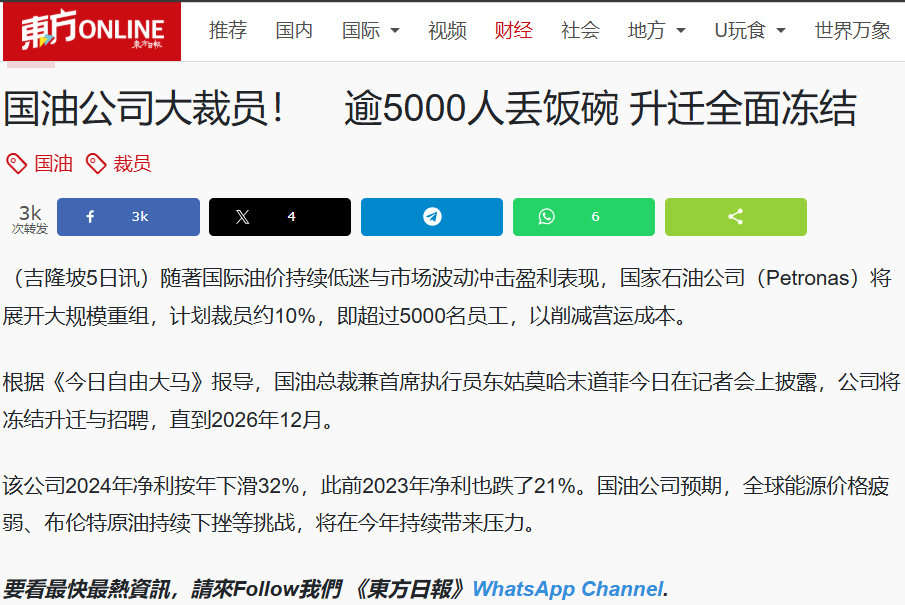Image resolution: width=905 pixels, height=605 pixels.
Task: Expand the U玩食 dropdown arrow
Action: (x=781, y=31)
